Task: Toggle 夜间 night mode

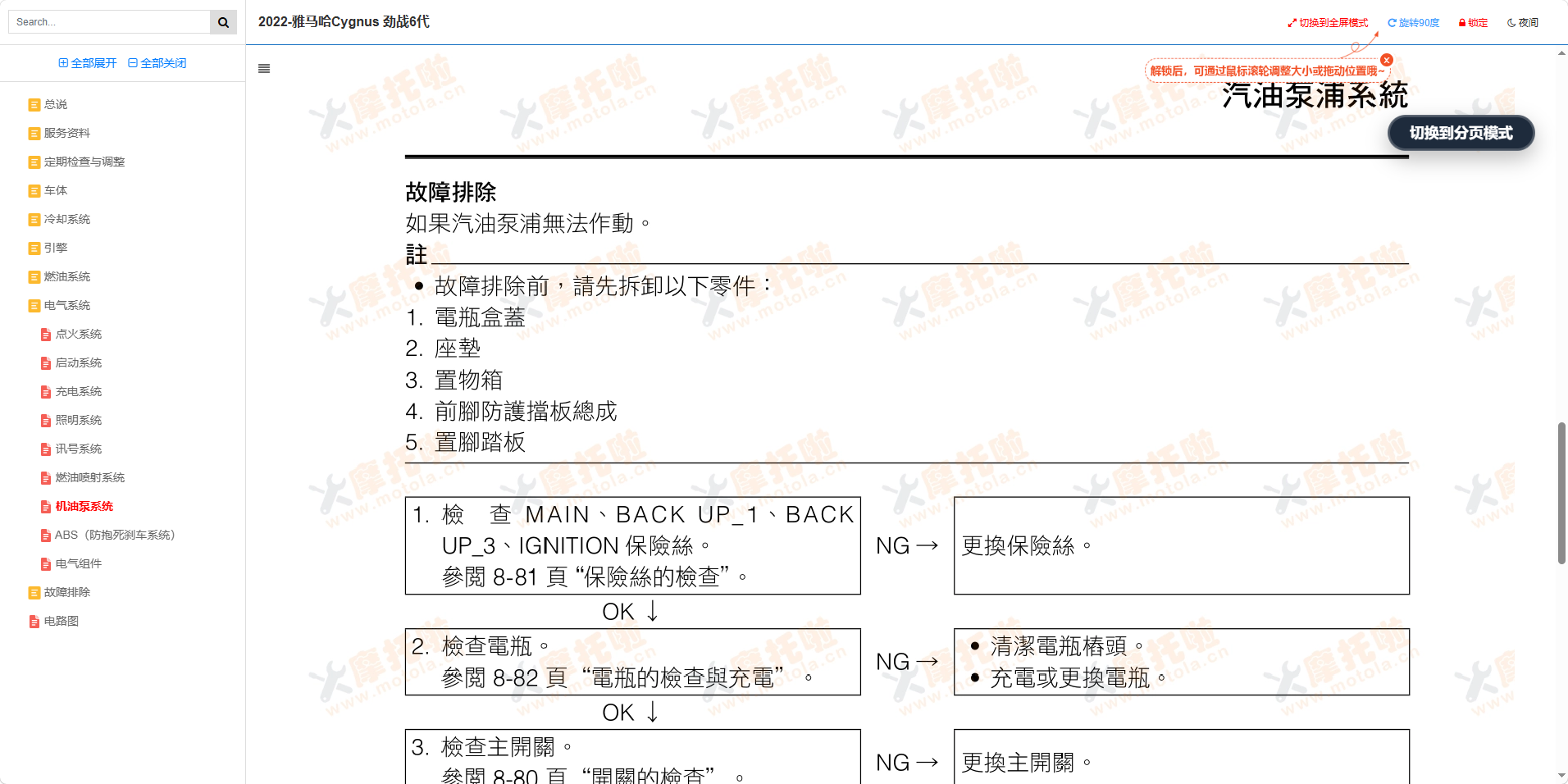Action: 1523,23
